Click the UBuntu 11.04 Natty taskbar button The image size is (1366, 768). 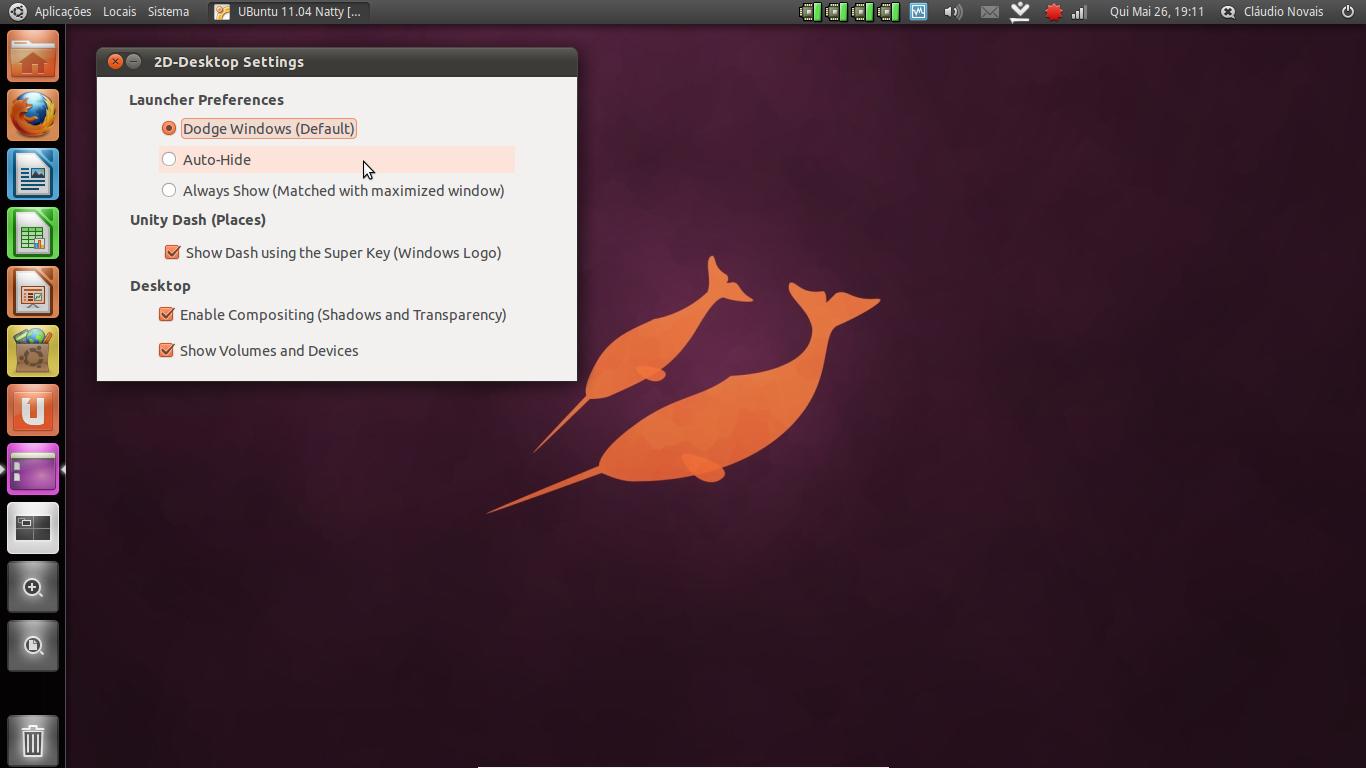[x=289, y=12]
